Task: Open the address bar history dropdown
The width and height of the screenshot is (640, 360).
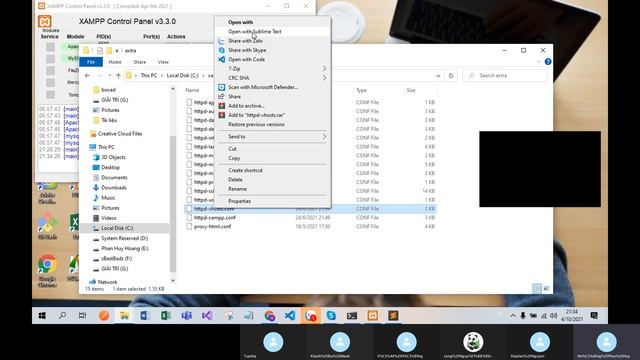Action: [438, 76]
